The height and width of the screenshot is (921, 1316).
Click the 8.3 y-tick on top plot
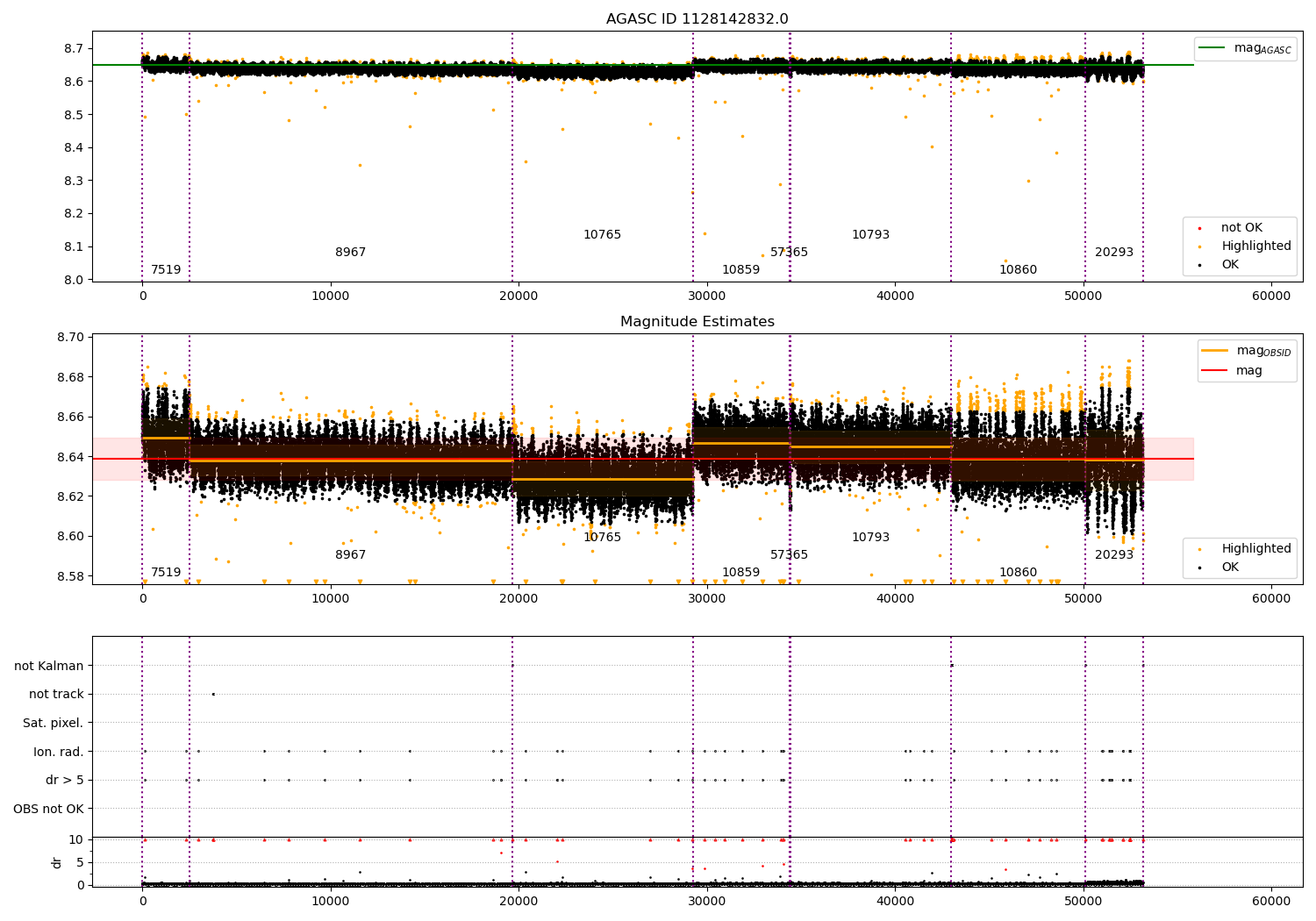(75, 181)
